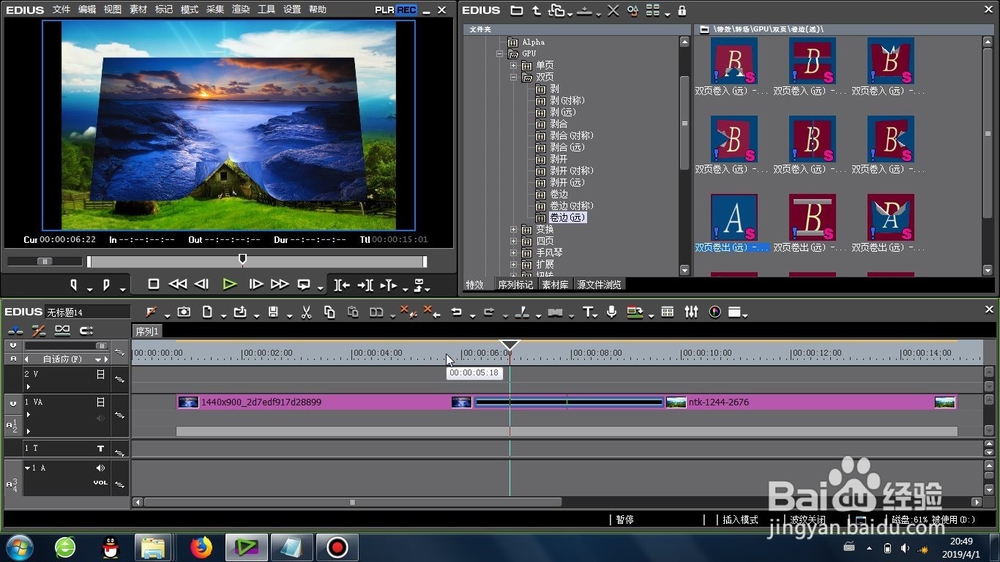Screen dimensions: 1000x562
Task: Select the highlighted 双页卷出(远) A thumbnail
Action: (733, 217)
